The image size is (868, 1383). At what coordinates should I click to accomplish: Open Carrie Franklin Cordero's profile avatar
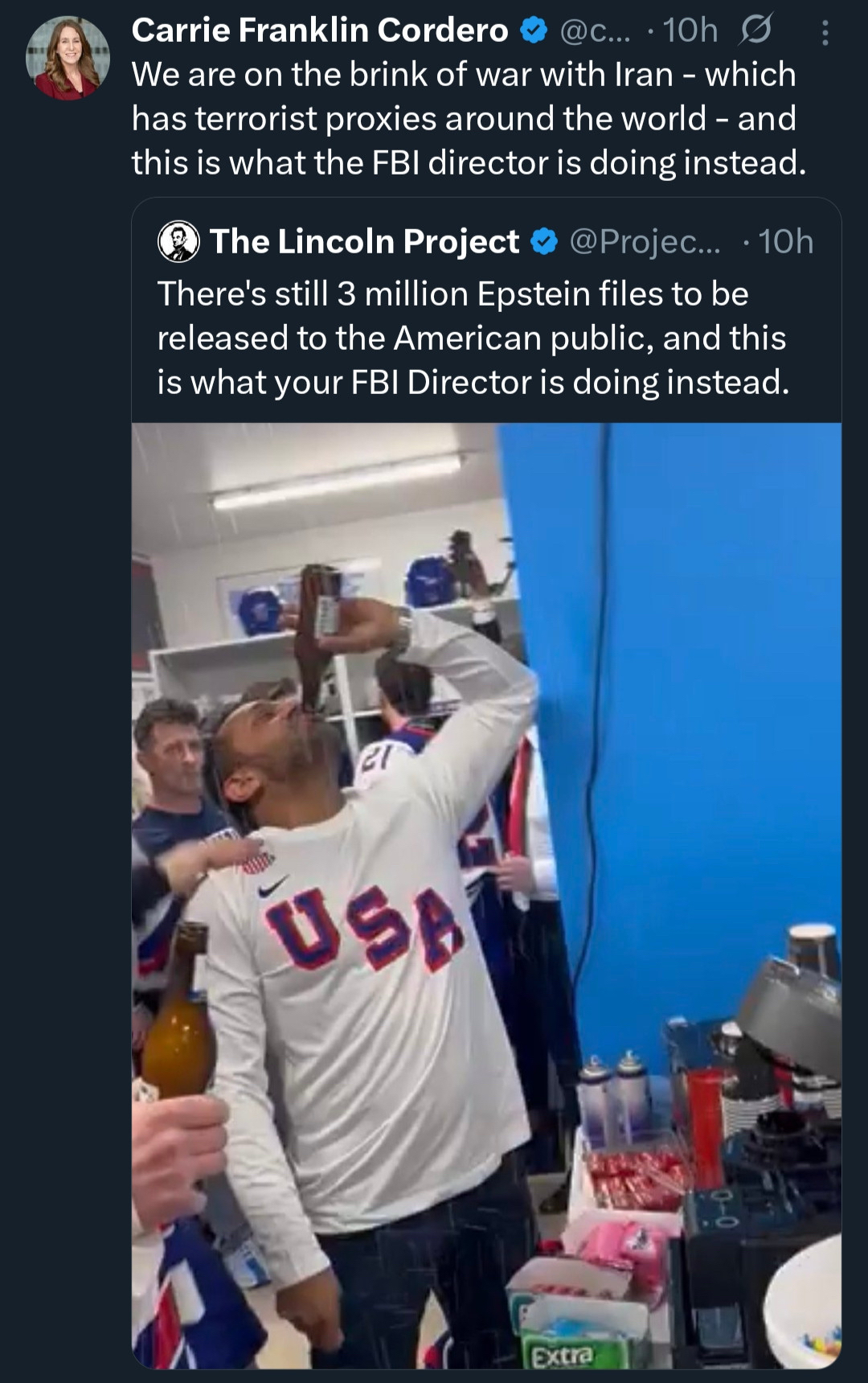coord(68,58)
